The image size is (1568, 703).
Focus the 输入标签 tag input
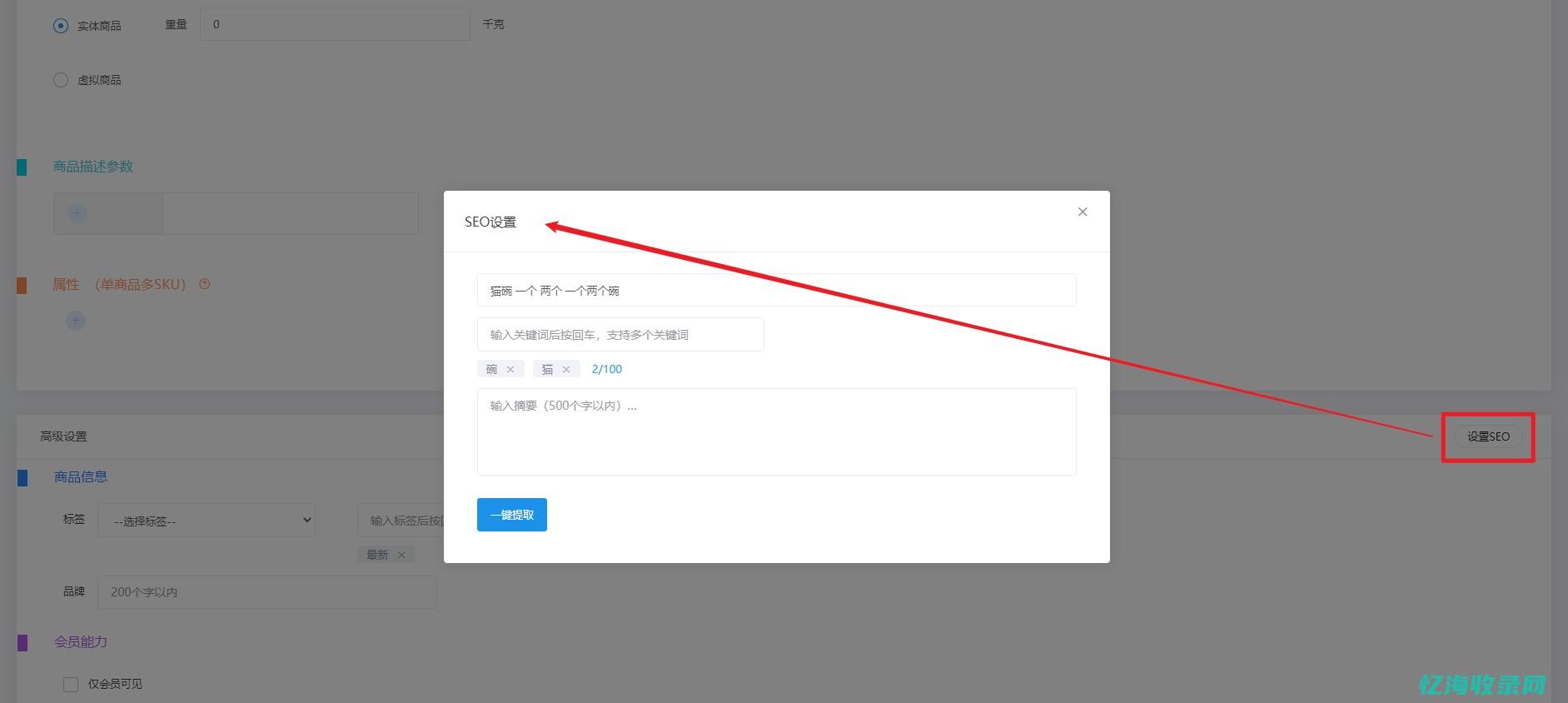(x=401, y=520)
